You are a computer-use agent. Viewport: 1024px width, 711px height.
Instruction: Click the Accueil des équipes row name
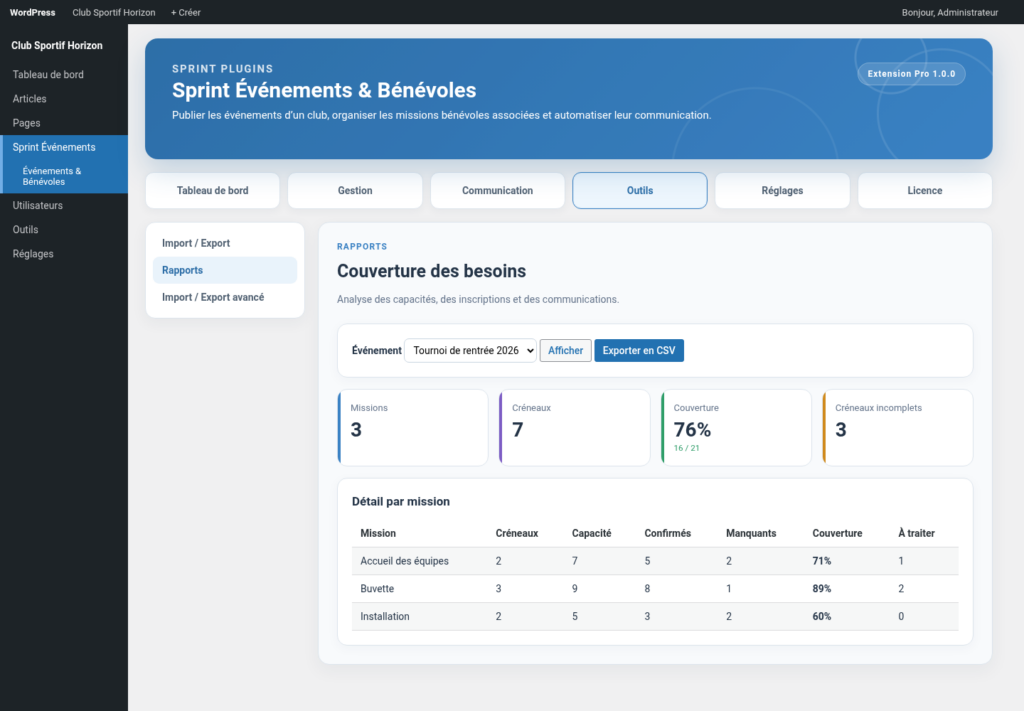click(x=404, y=561)
